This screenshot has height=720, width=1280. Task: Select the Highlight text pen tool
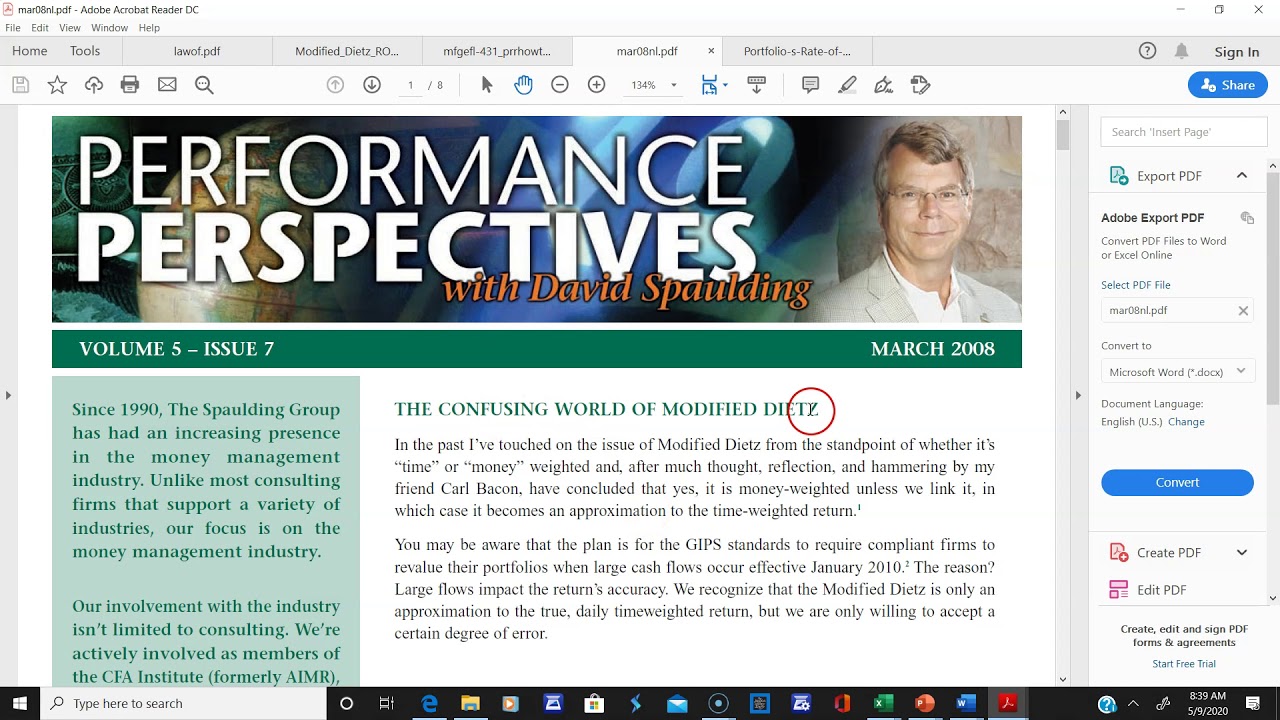[x=847, y=85]
